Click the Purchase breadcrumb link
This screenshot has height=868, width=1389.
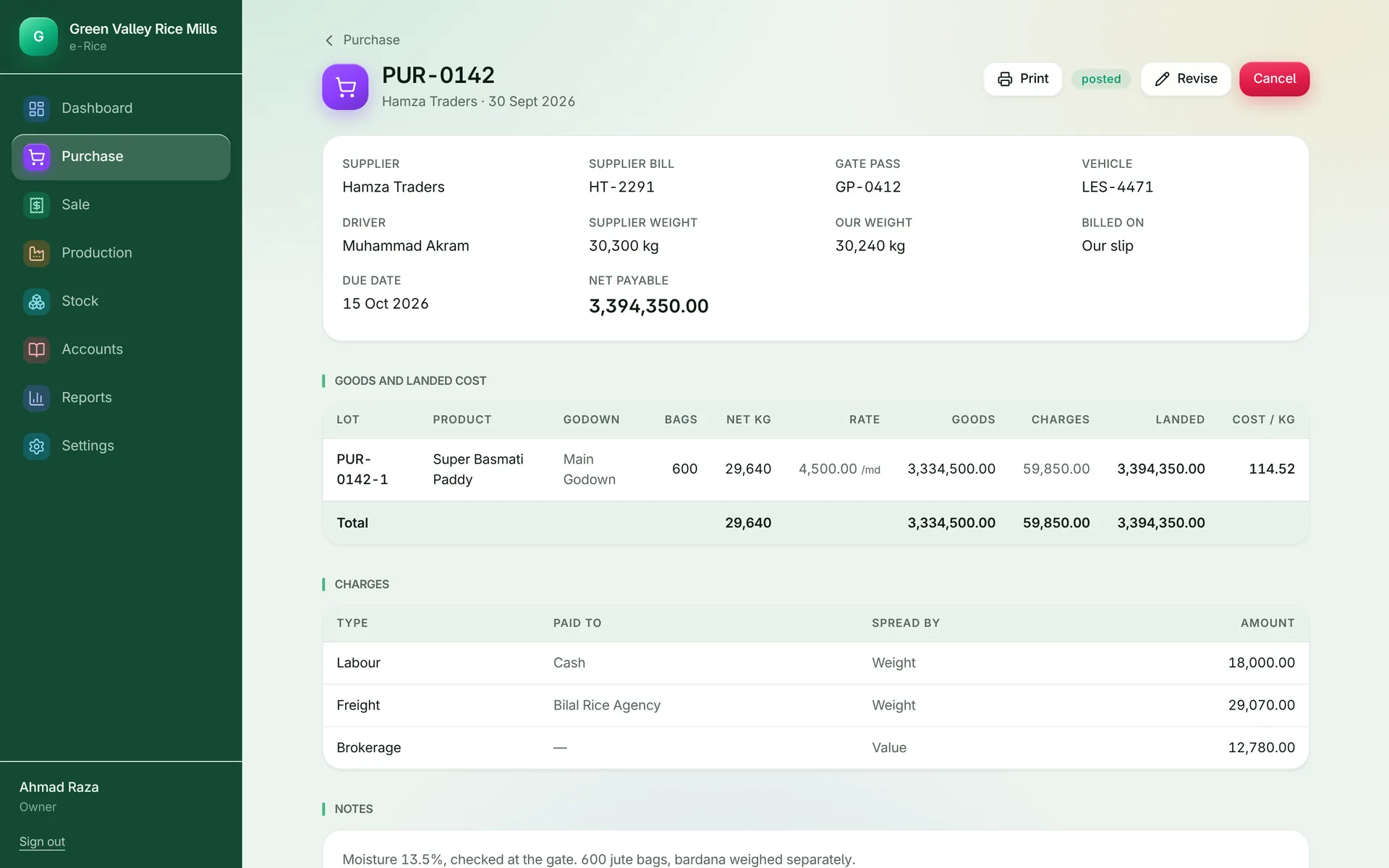pyautogui.click(x=371, y=41)
